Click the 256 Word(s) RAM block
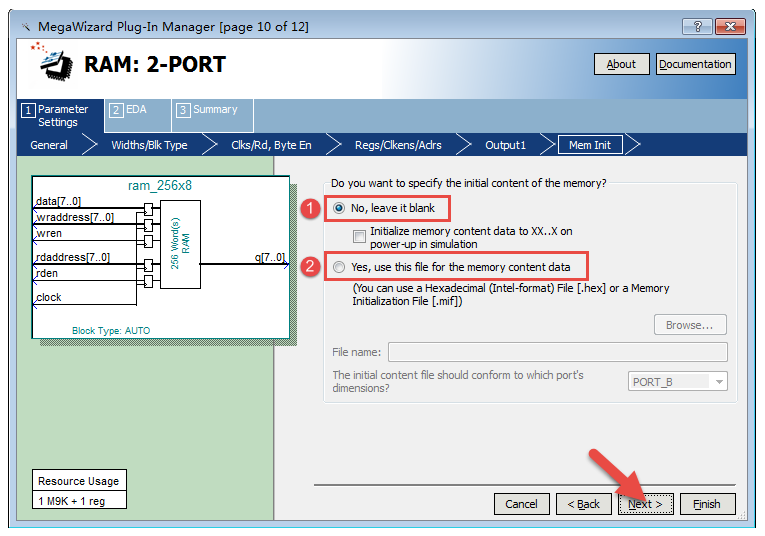The image size is (765, 536). pyautogui.click(x=180, y=244)
